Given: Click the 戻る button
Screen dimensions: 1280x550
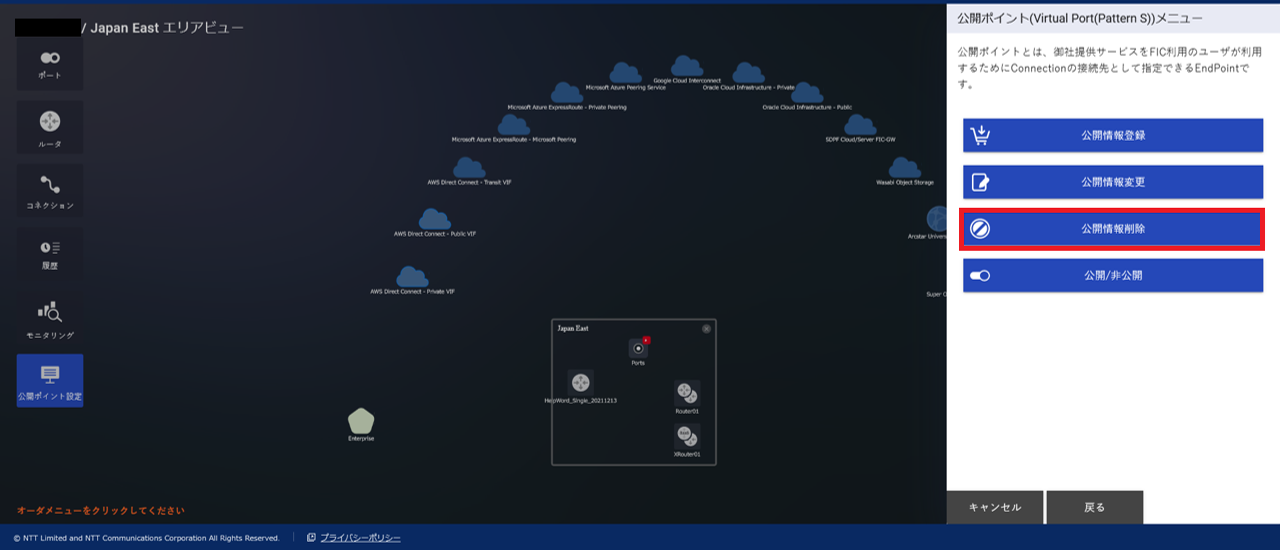Looking at the screenshot, I should 1095,507.
